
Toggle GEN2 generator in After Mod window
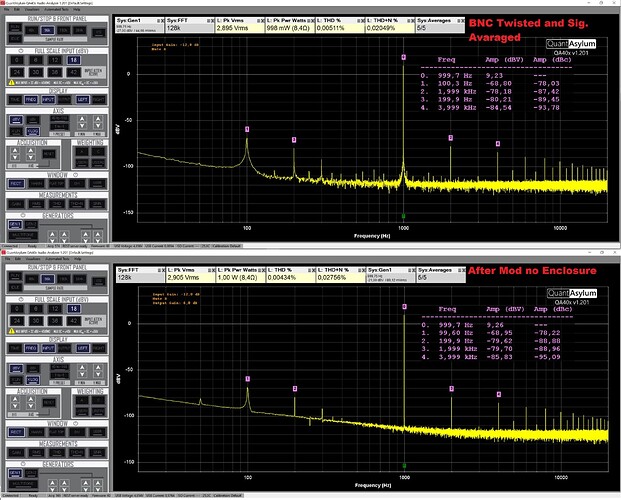coord(31,473)
